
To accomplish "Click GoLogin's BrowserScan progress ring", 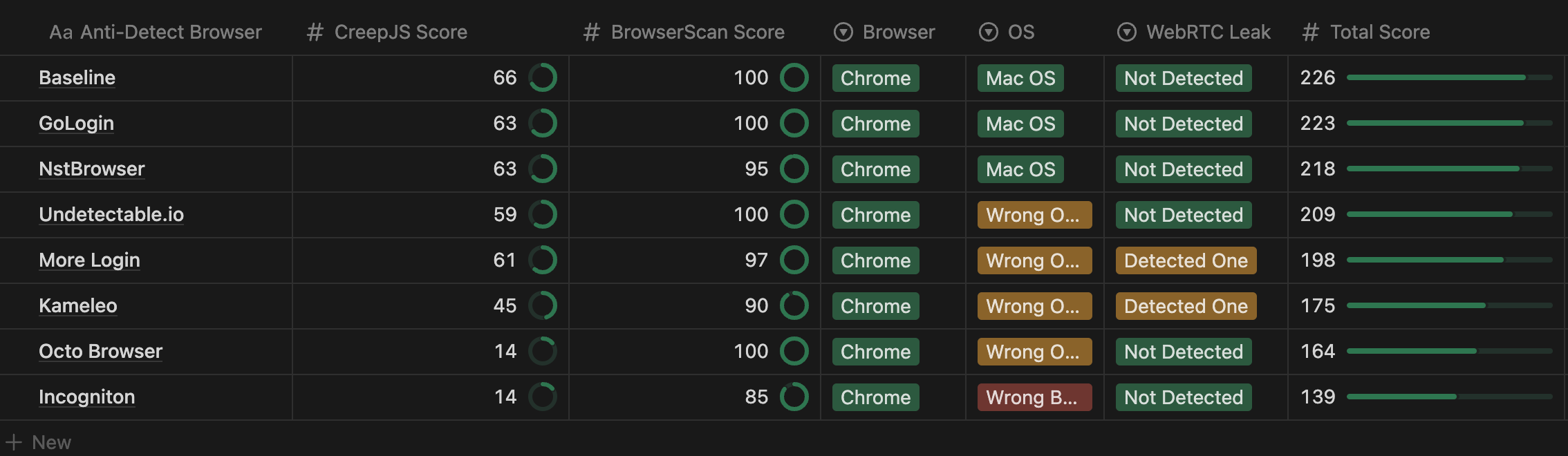I will 794,123.
